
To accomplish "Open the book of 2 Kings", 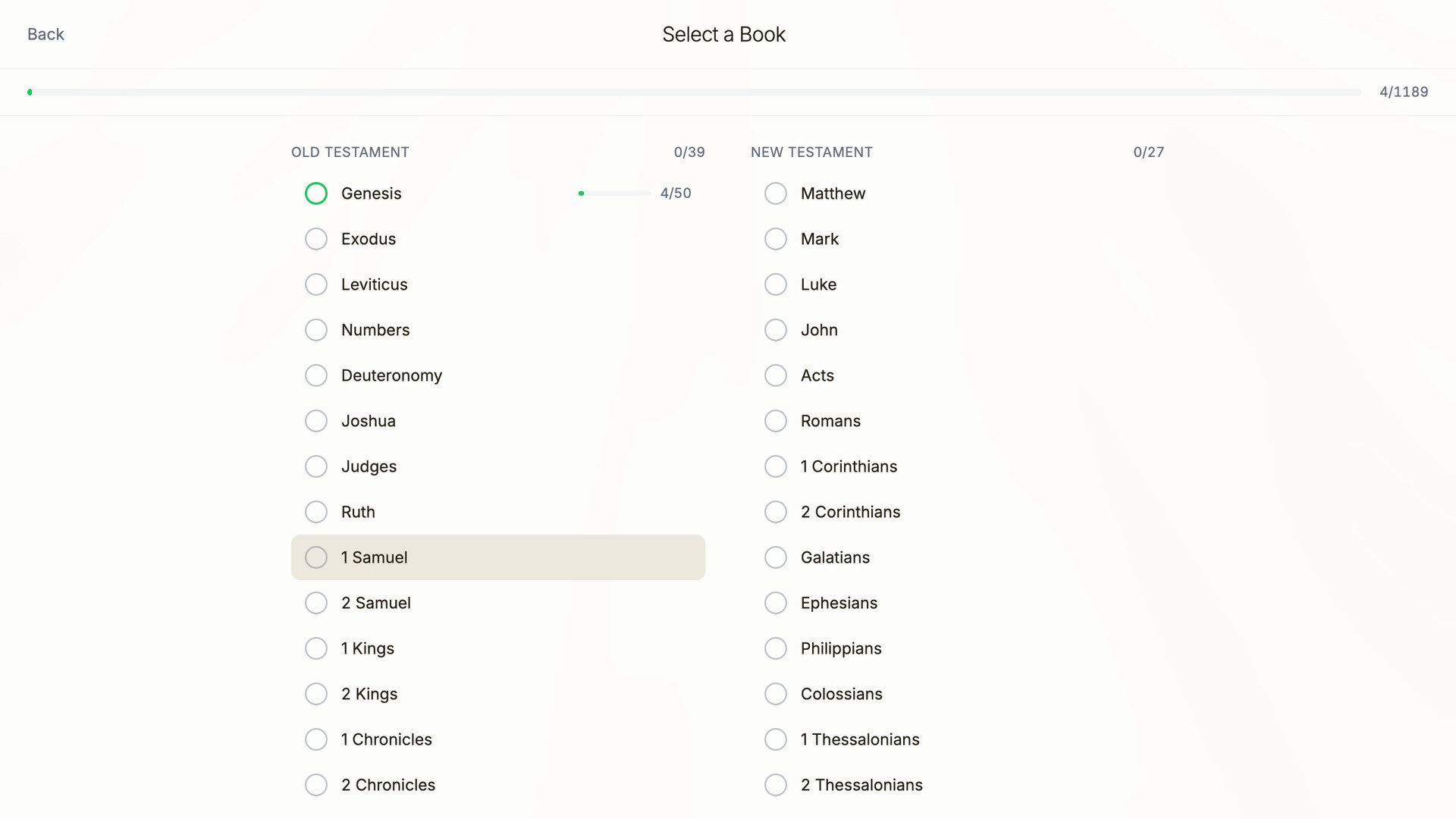I will 369,694.
